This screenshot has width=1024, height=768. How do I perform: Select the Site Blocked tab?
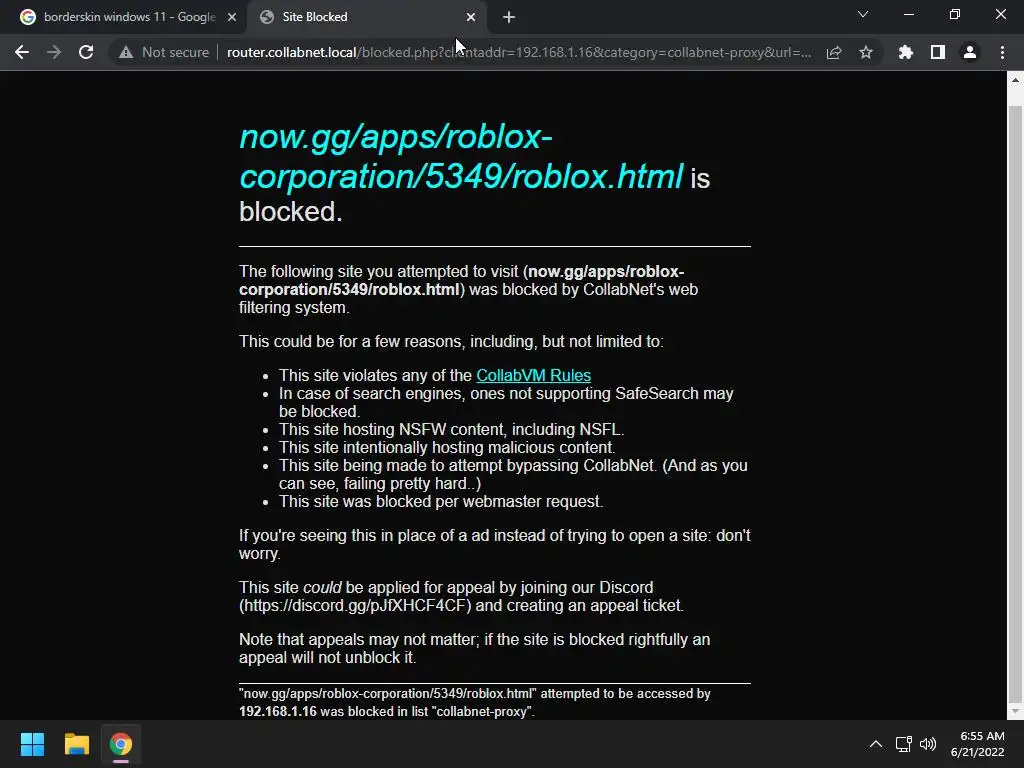[x=366, y=17]
